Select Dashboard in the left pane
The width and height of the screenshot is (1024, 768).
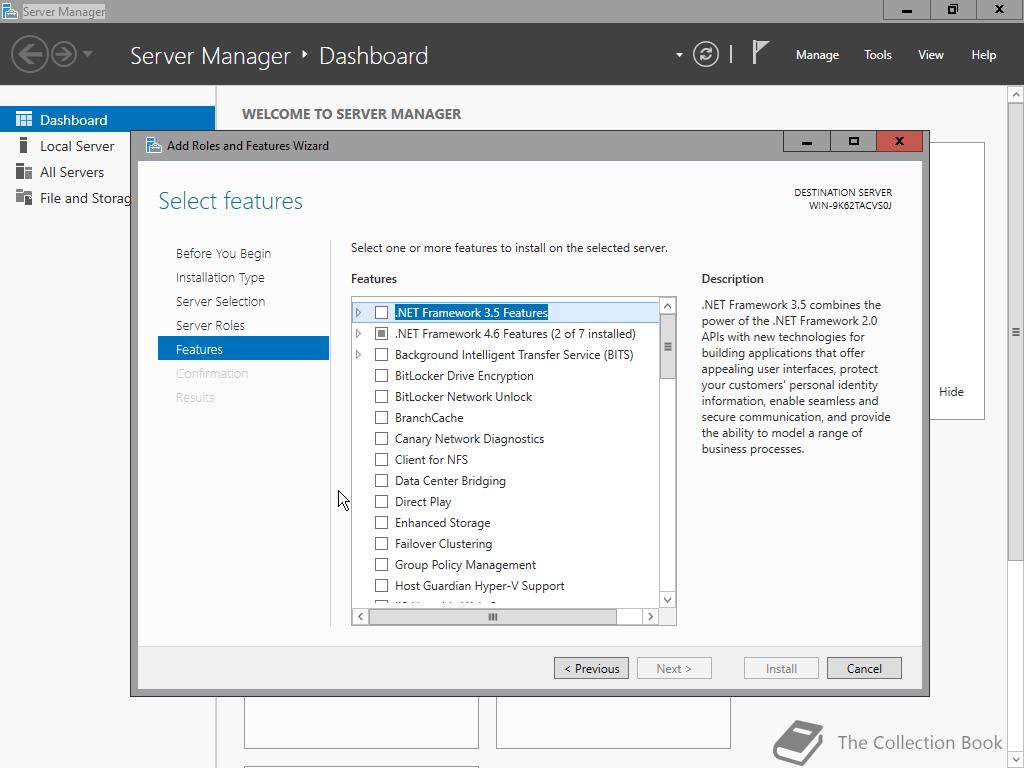(x=107, y=120)
